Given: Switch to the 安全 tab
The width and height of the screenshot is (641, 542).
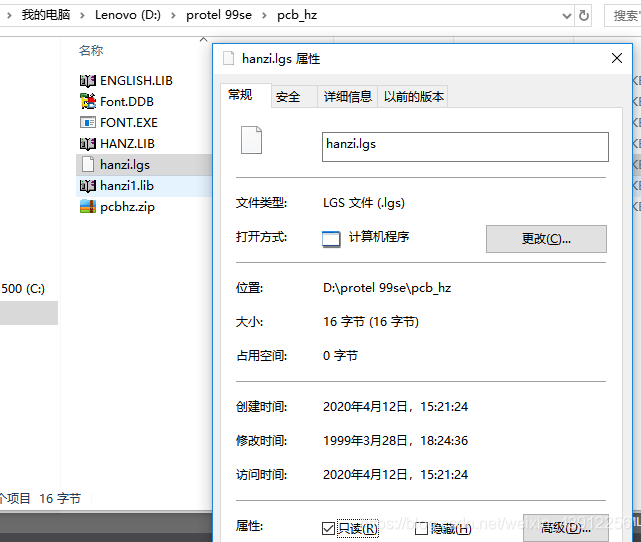Looking at the screenshot, I should (288, 97).
